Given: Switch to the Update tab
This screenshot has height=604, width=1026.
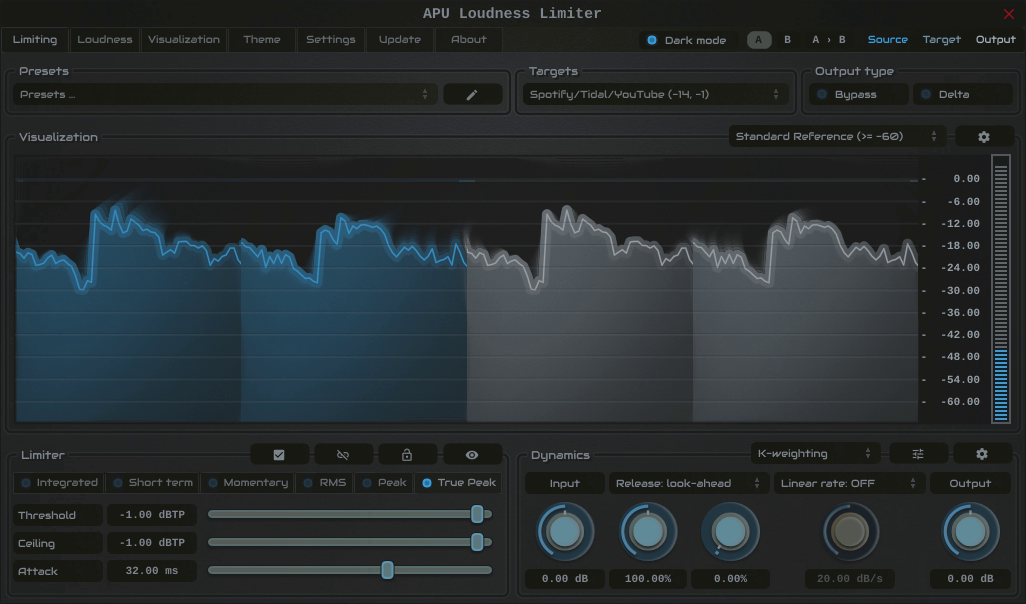Looking at the screenshot, I should (x=400, y=39).
